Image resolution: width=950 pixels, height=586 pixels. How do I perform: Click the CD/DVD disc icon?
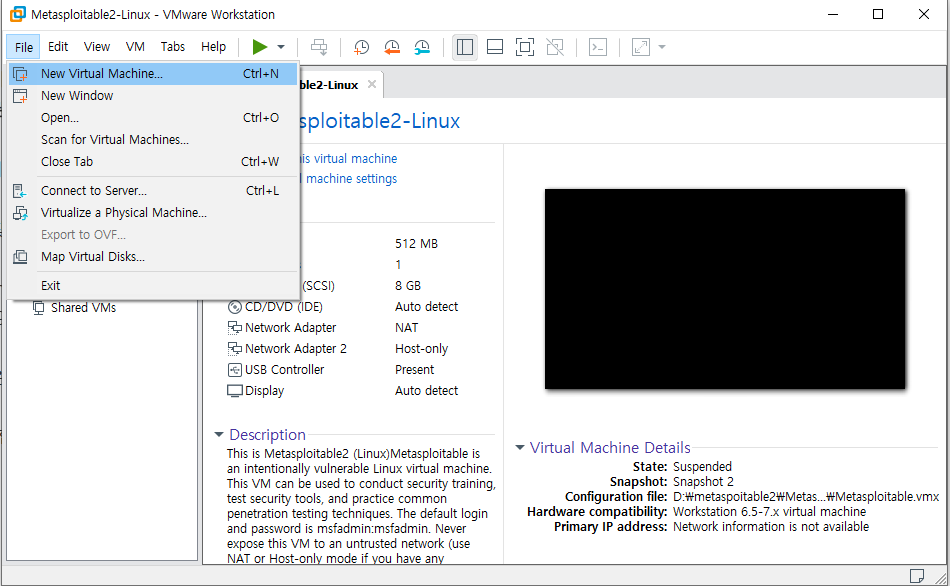click(234, 307)
